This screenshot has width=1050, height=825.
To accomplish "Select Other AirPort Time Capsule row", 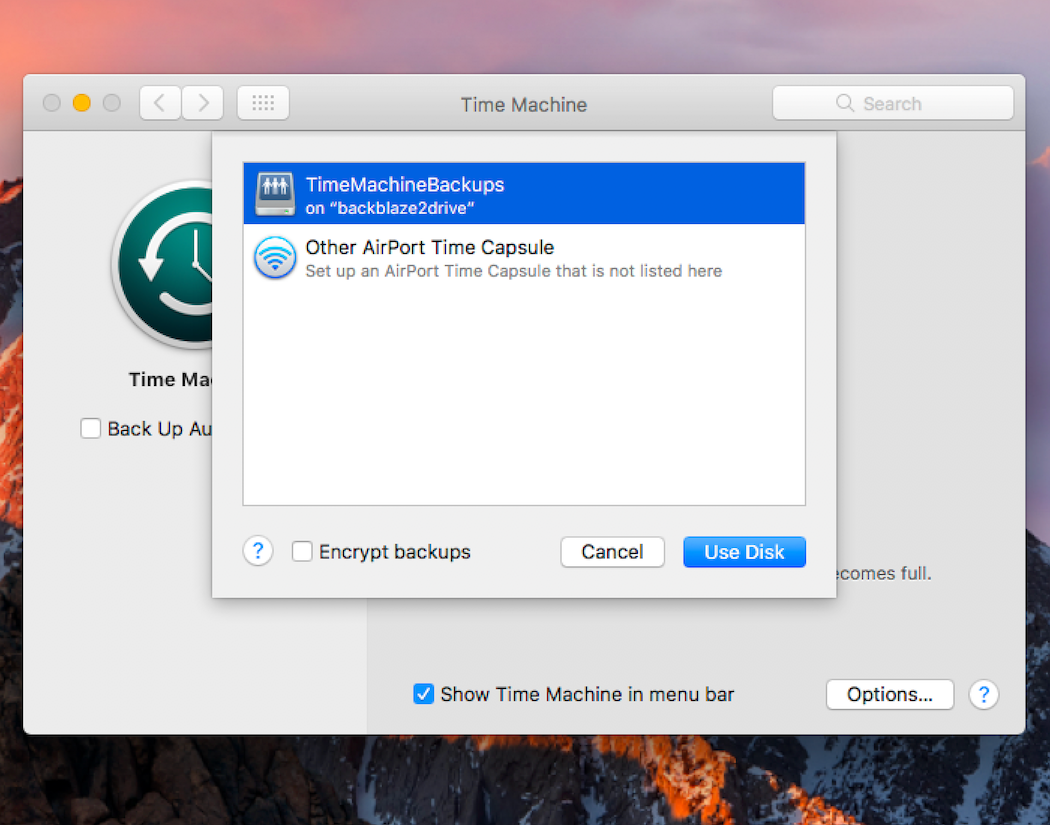I will [x=524, y=257].
